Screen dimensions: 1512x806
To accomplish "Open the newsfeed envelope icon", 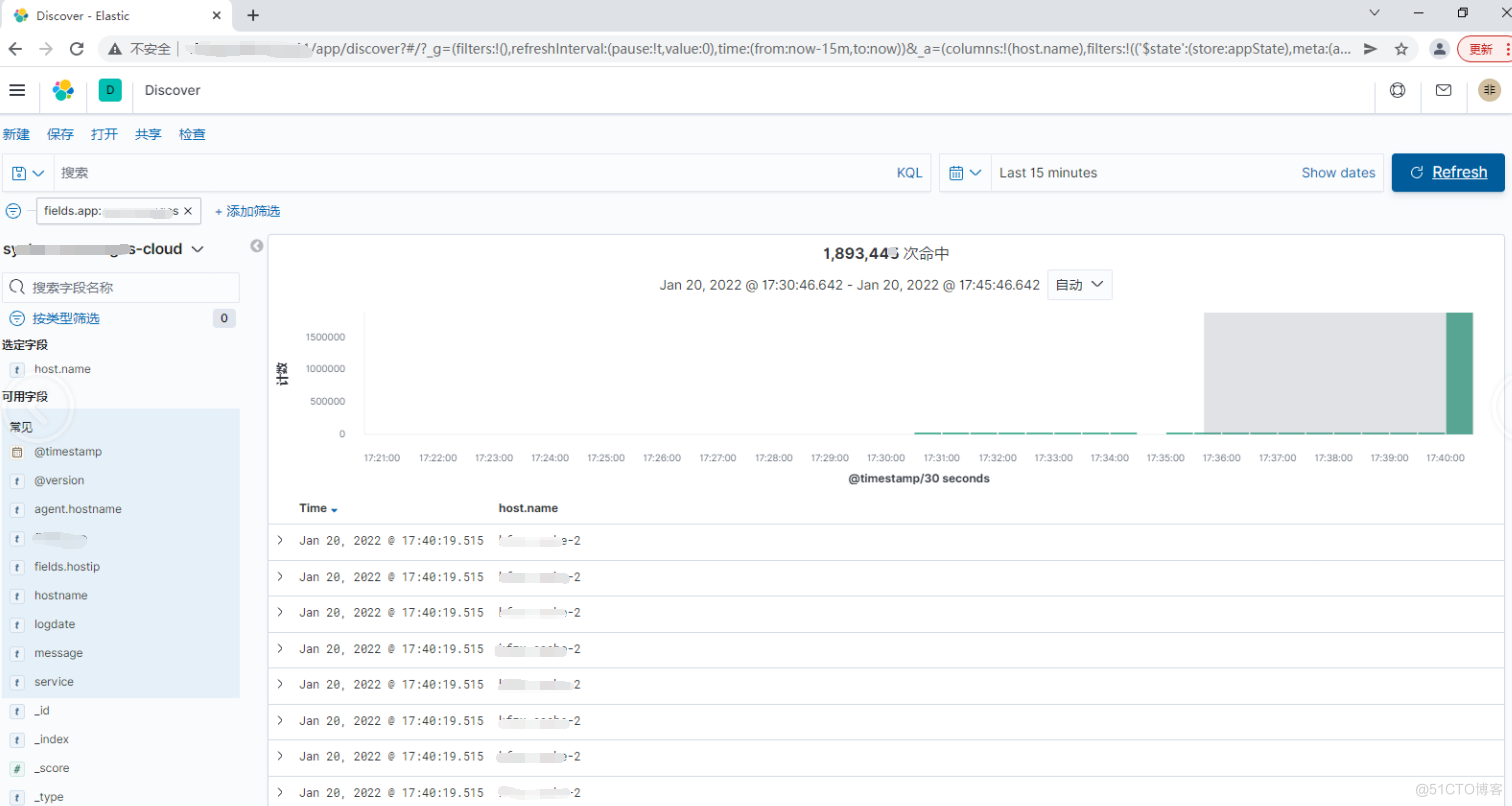I will pyautogui.click(x=1442, y=90).
